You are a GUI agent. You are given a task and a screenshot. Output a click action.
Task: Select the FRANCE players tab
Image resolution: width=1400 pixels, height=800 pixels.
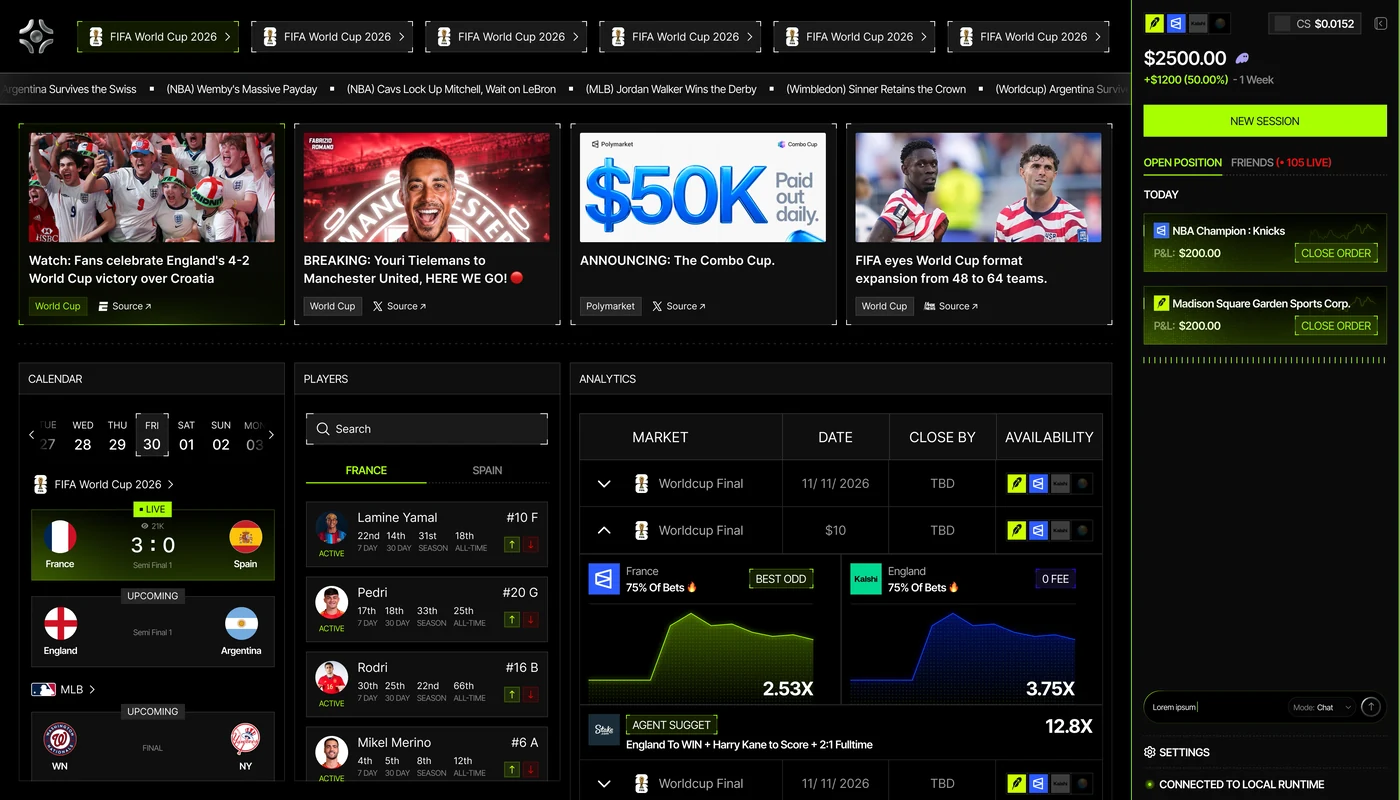point(366,470)
